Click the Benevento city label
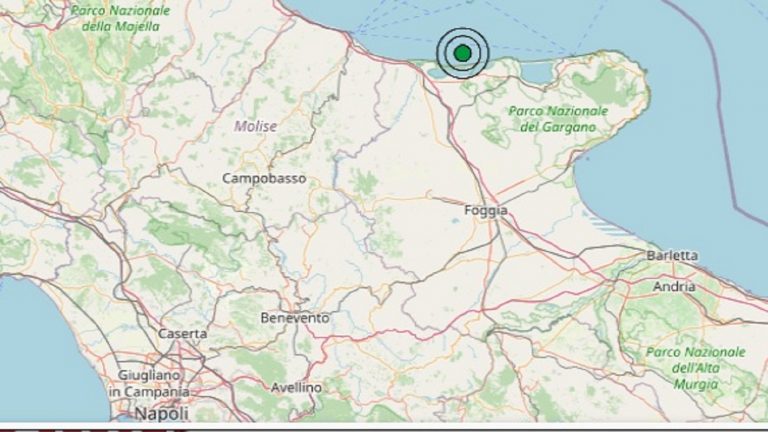This screenshot has height=432, width=768. (x=294, y=317)
